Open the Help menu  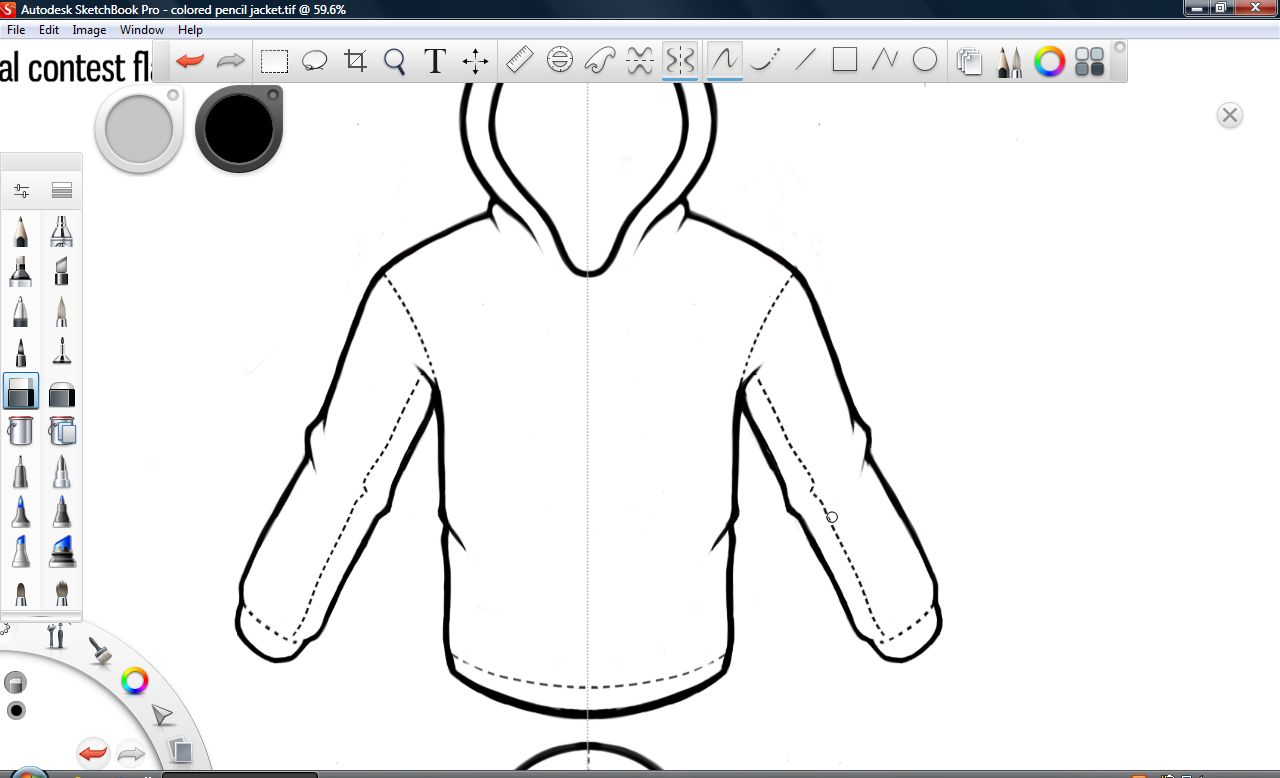click(x=190, y=30)
